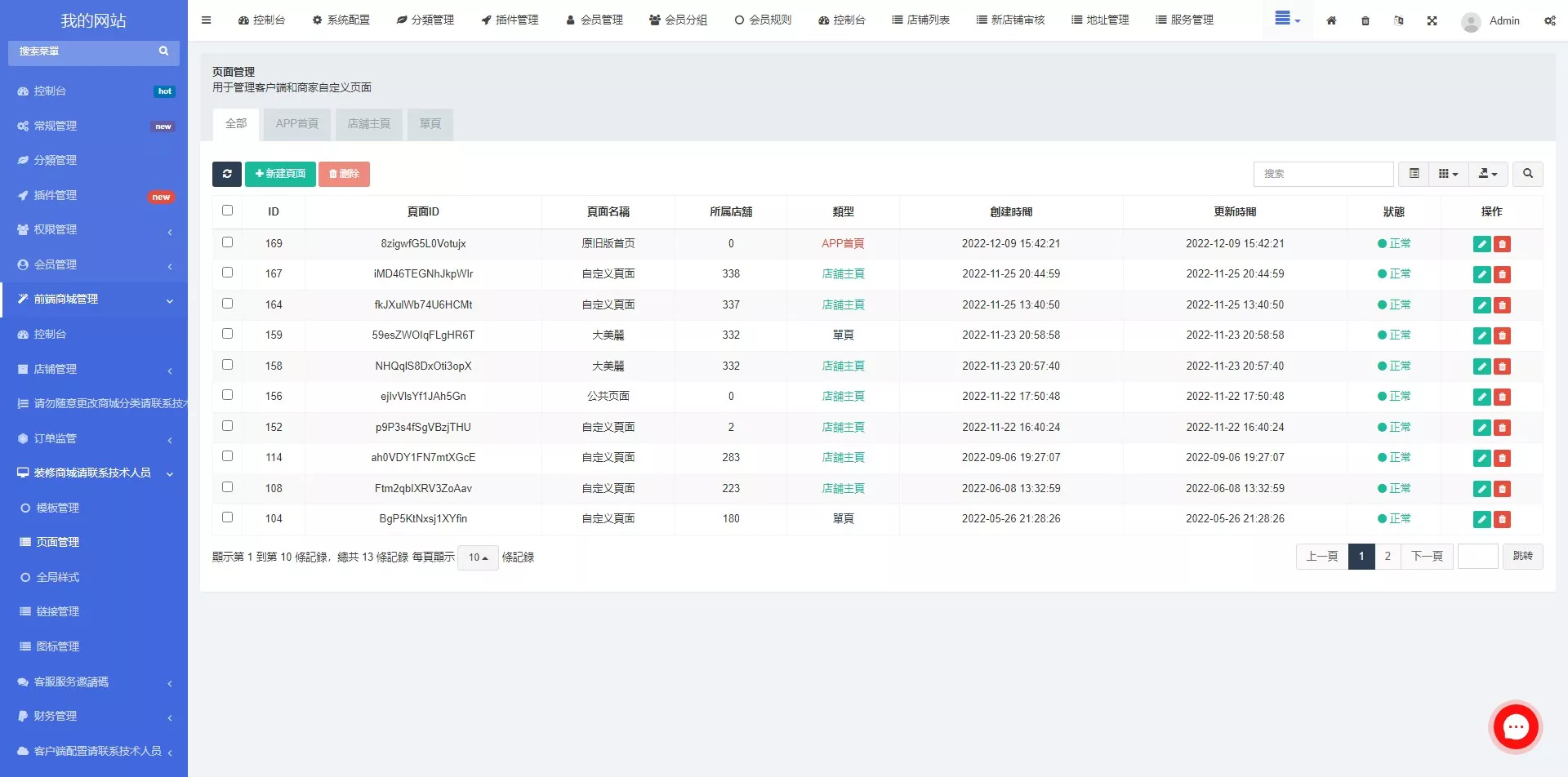Check the select-all checkbox in table header
Screen dimensions: 1568x777
coord(227,211)
